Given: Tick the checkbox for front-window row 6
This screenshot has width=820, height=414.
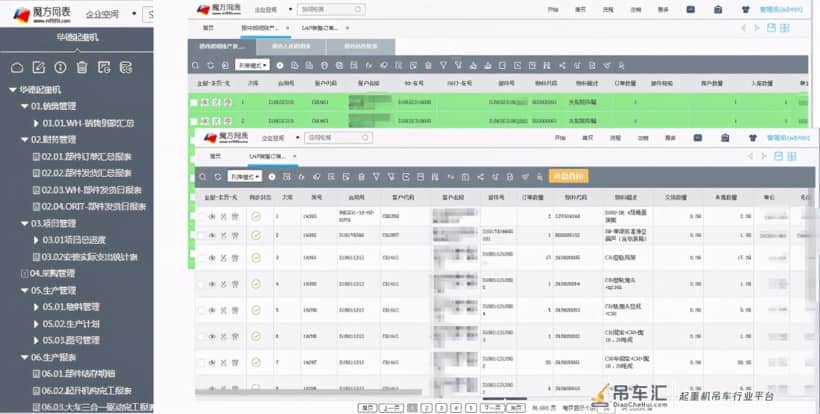Looking at the screenshot, I should point(201,337).
